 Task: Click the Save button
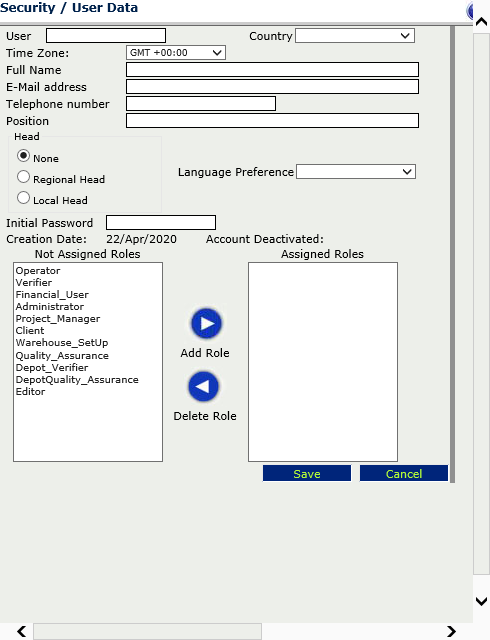307,473
